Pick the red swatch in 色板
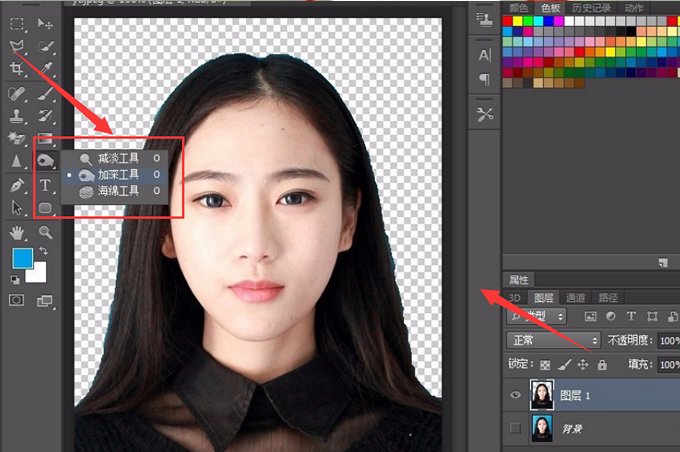Viewport: 680px width, 452px height. 507,21
